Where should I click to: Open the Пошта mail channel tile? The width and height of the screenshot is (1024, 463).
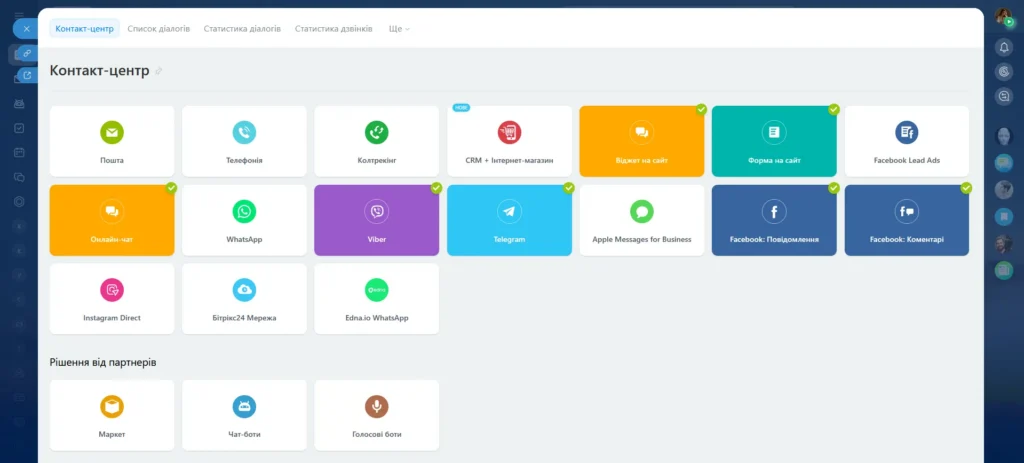tap(112, 141)
